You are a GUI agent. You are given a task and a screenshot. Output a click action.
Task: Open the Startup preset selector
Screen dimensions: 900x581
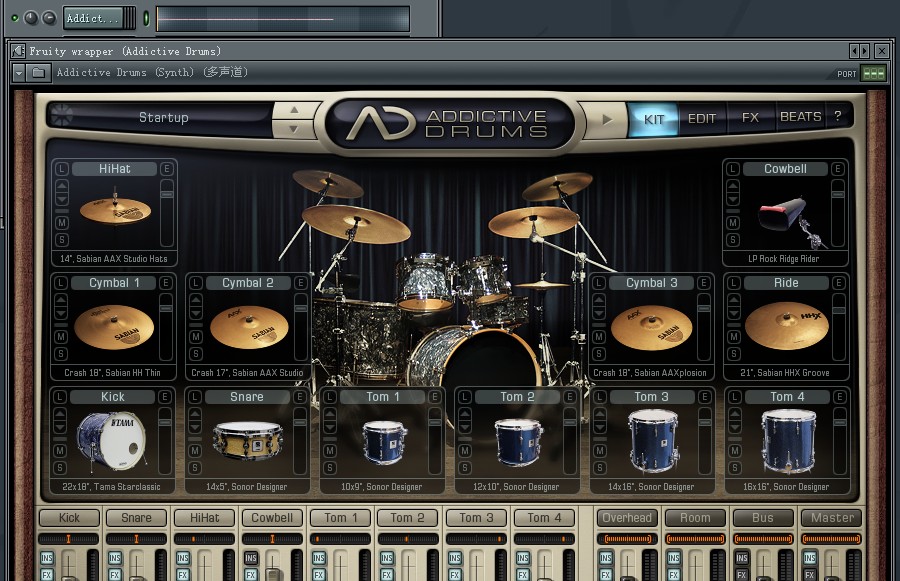(164, 118)
